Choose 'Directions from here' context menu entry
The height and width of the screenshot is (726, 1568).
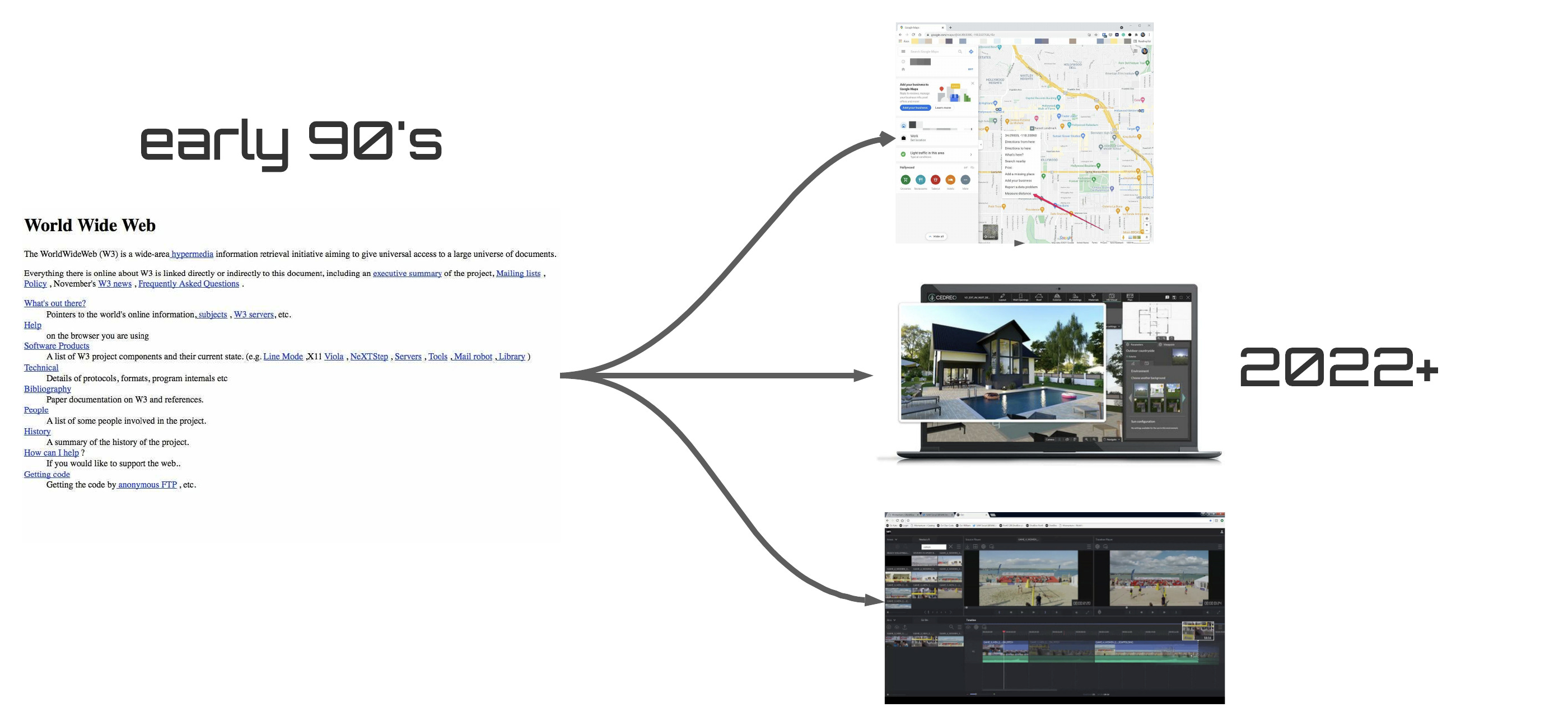1020,142
